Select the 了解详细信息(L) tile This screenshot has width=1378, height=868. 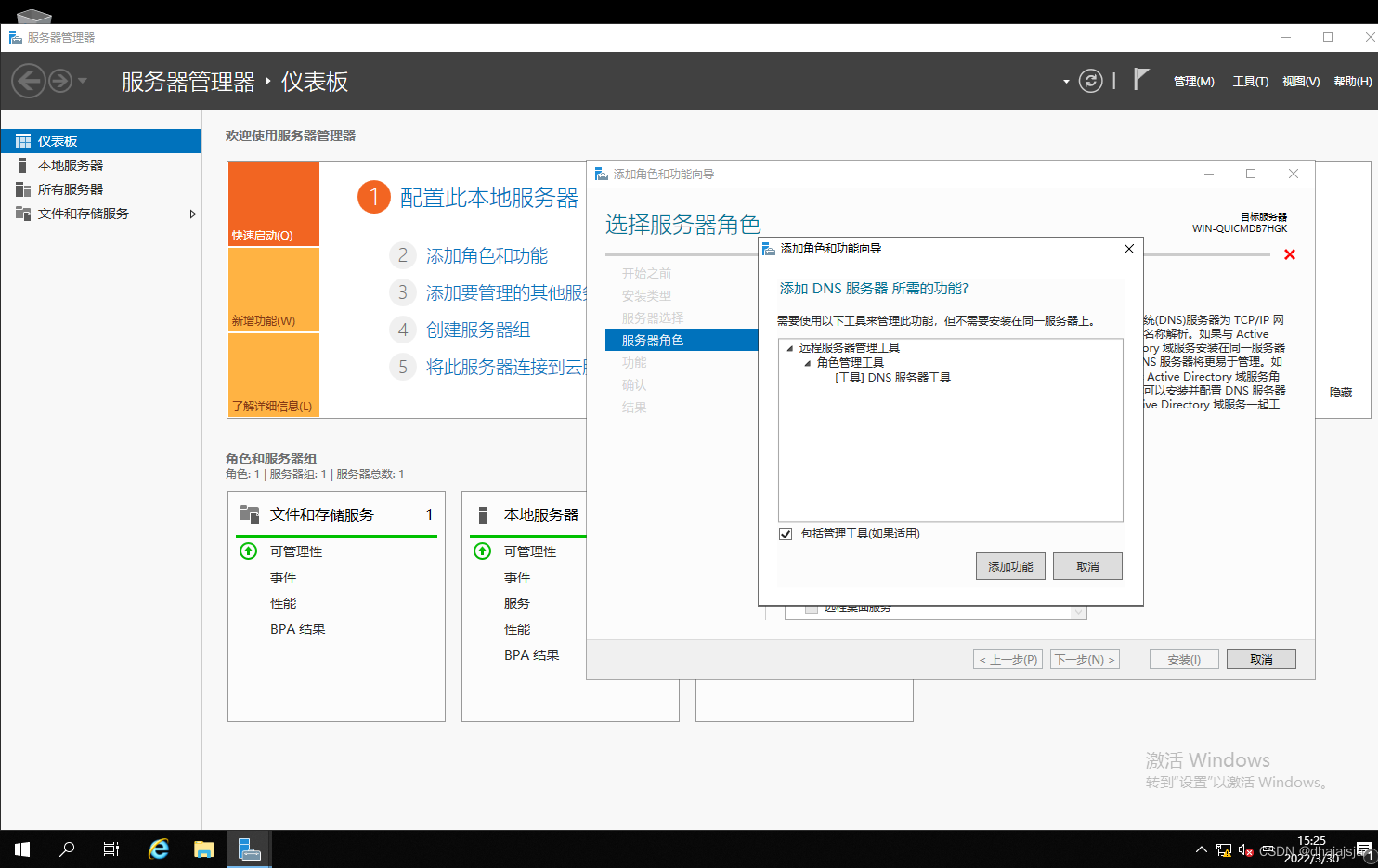274,375
